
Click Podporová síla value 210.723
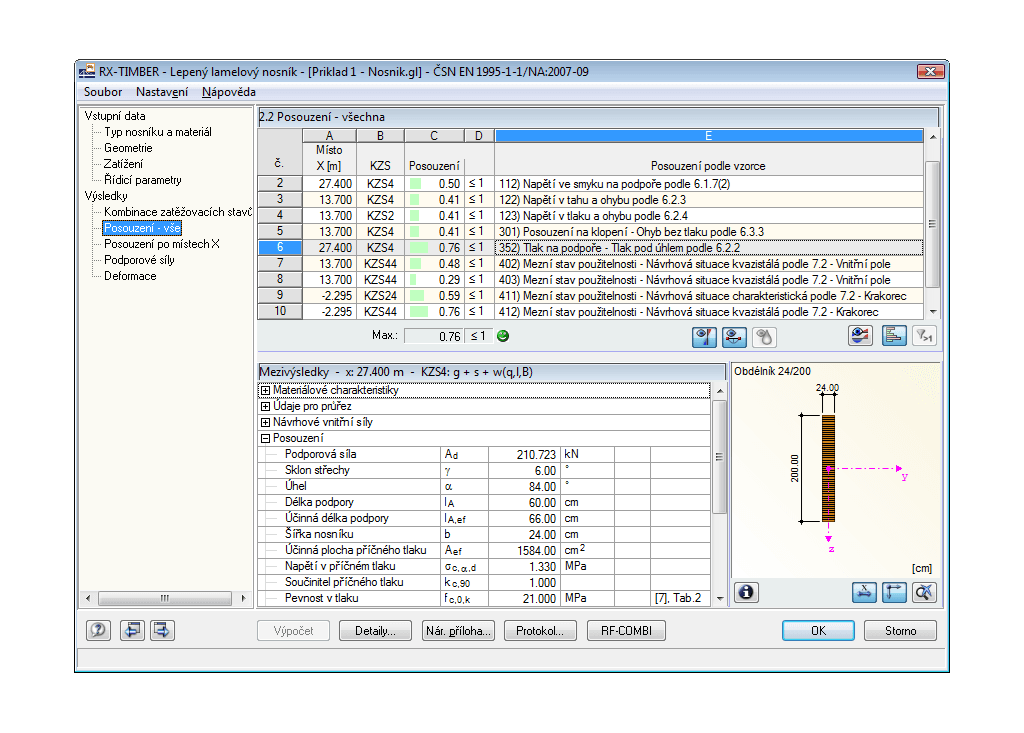[x=522, y=455]
